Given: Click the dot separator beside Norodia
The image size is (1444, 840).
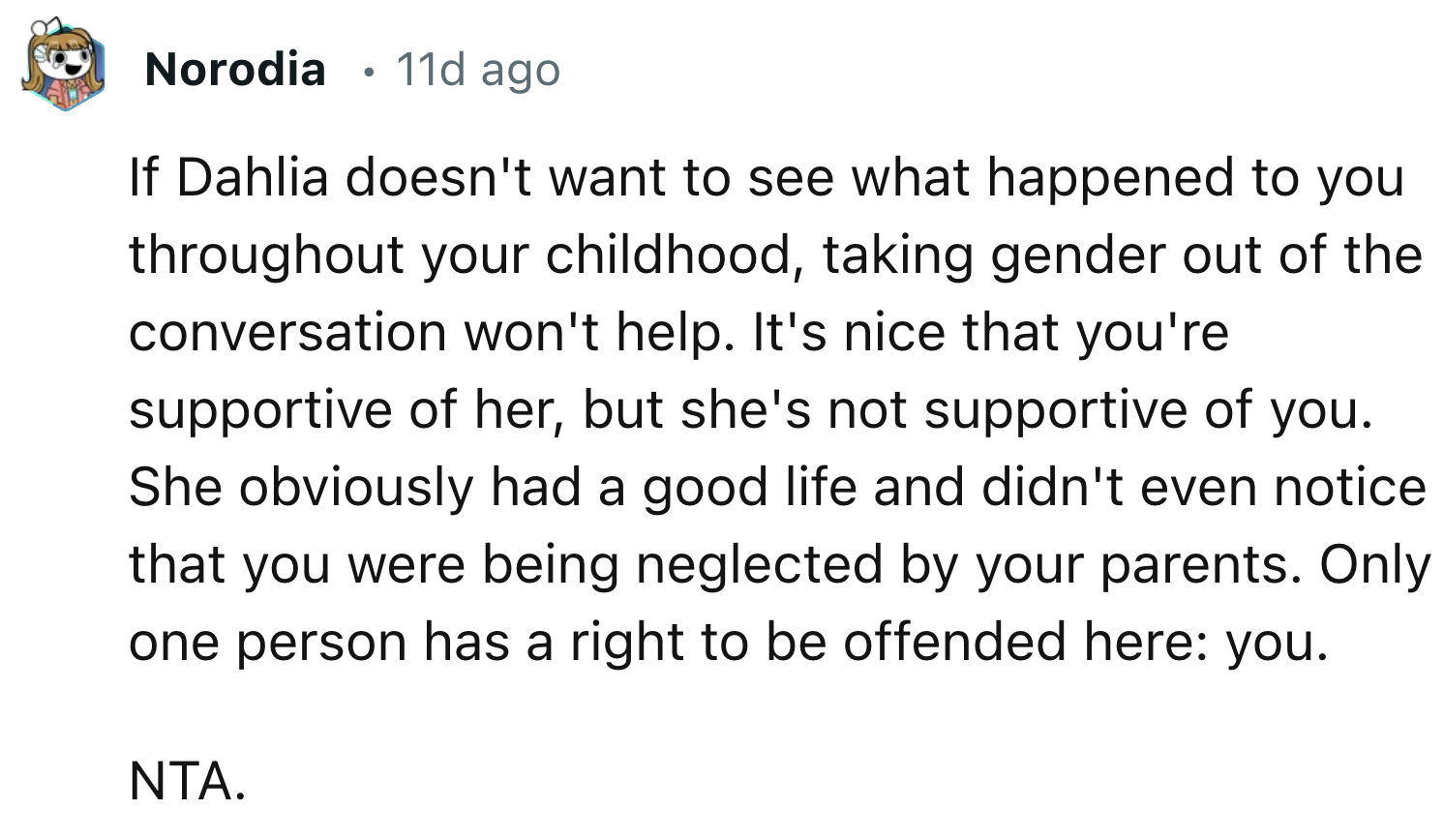Looking at the screenshot, I should point(366,73).
